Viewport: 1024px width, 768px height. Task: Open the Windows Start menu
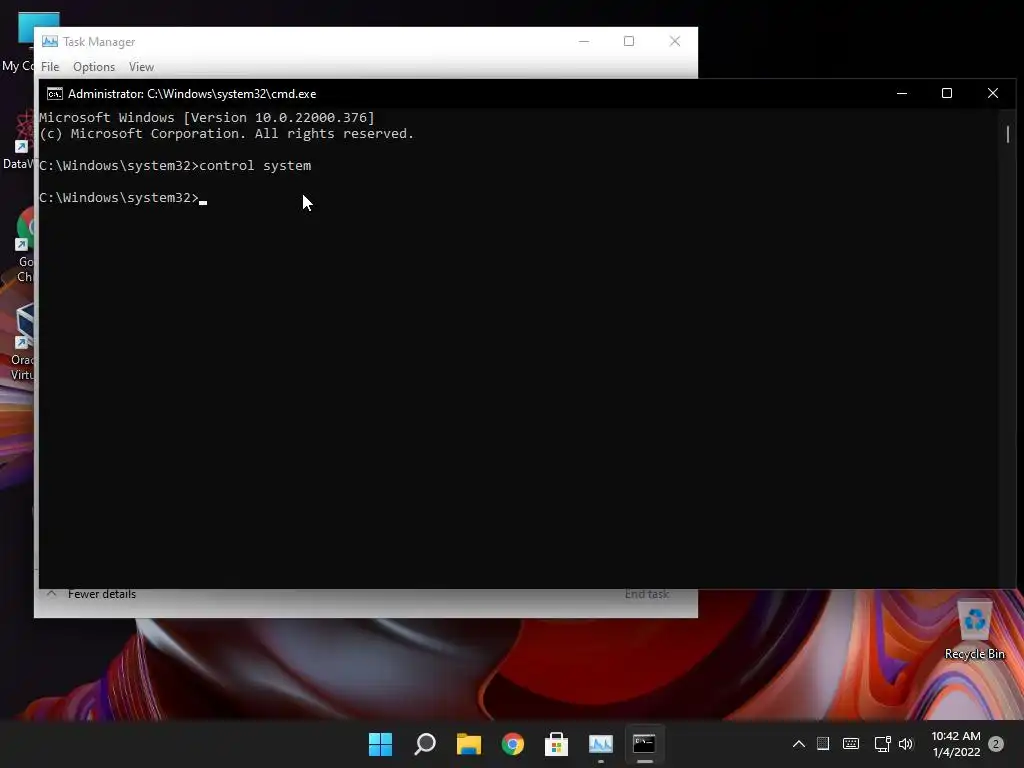tap(380, 744)
